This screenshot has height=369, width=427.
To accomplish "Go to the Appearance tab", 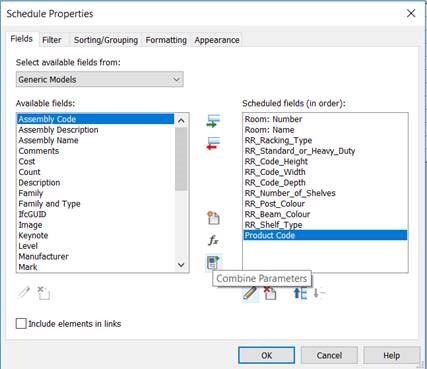I will [217, 40].
